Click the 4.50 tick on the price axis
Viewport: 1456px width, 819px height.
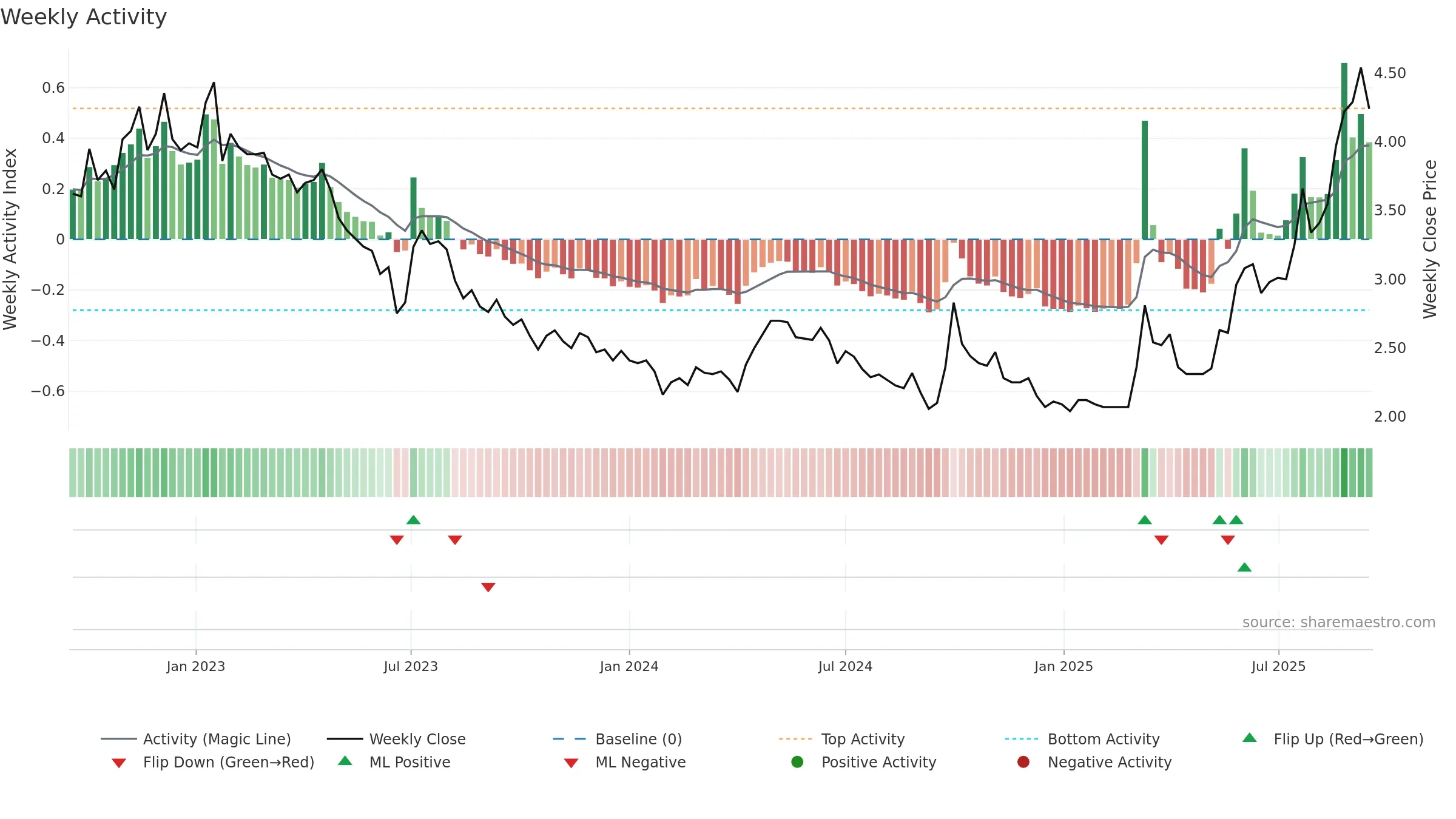(1390, 73)
